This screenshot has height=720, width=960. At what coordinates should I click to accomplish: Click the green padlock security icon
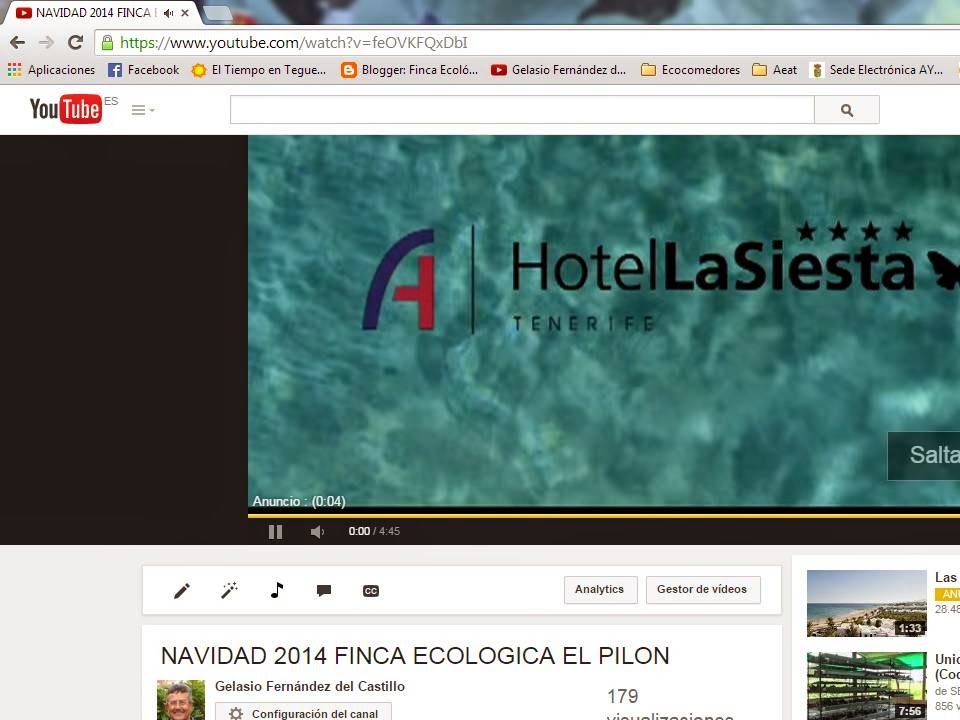click(x=107, y=42)
